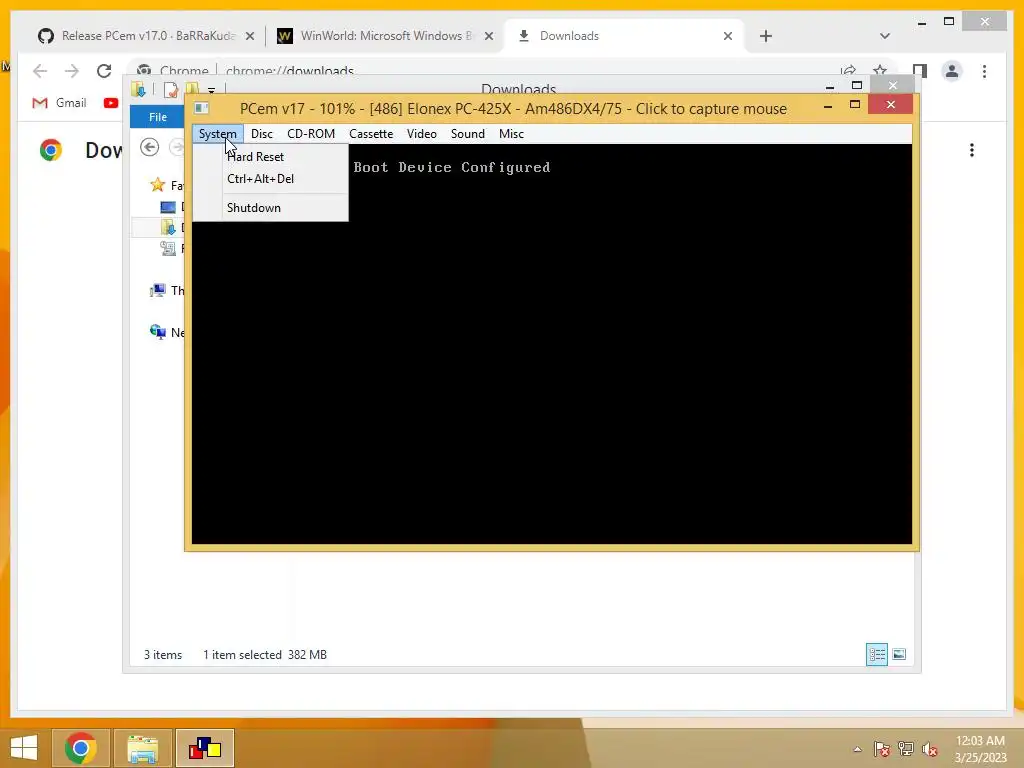The width and height of the screenshot is (1024, 768).
Task: Select This PC in Explorer navigation pane
Action: pos(167,291)
